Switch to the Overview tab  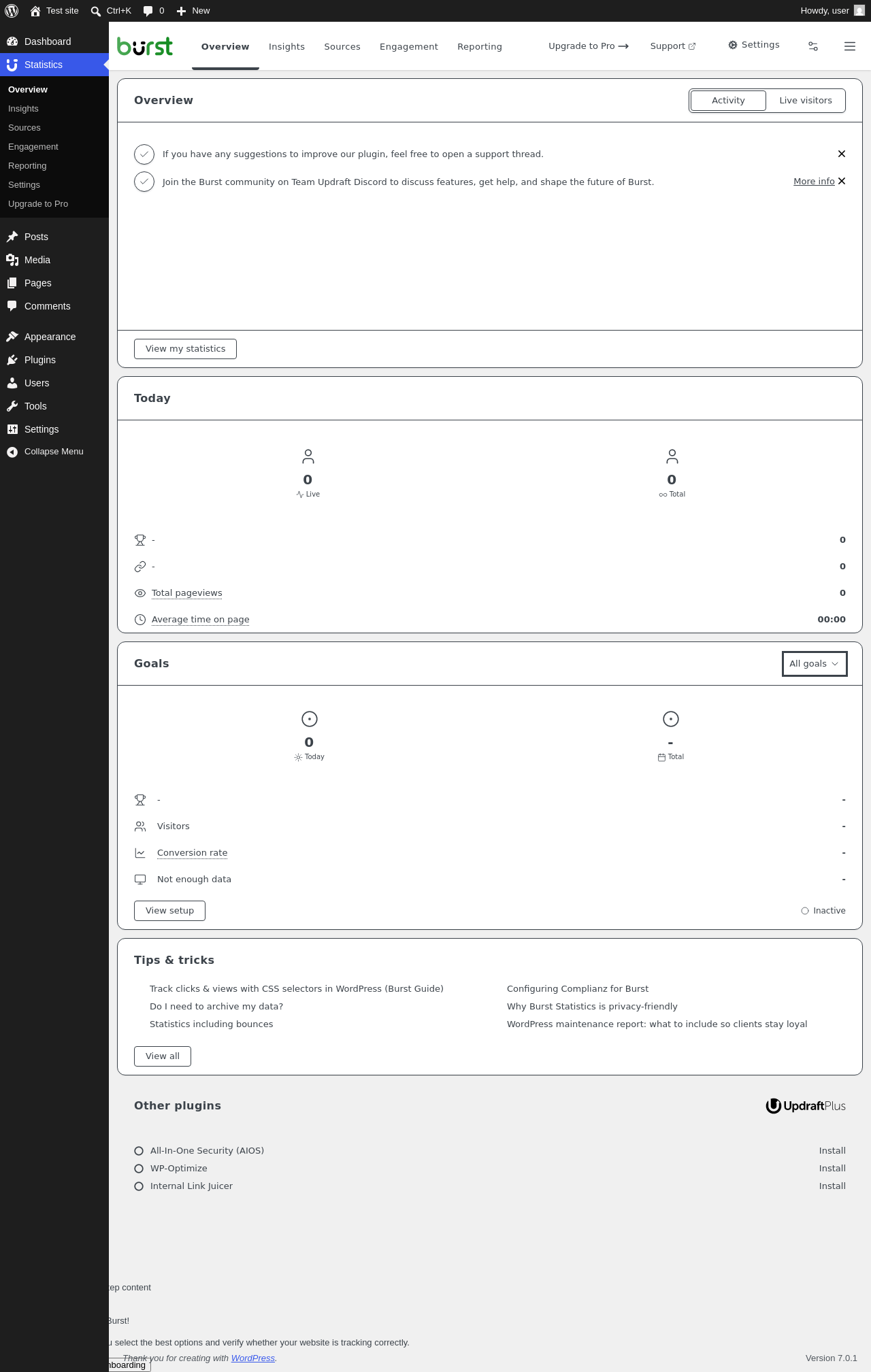pos(225,46)
